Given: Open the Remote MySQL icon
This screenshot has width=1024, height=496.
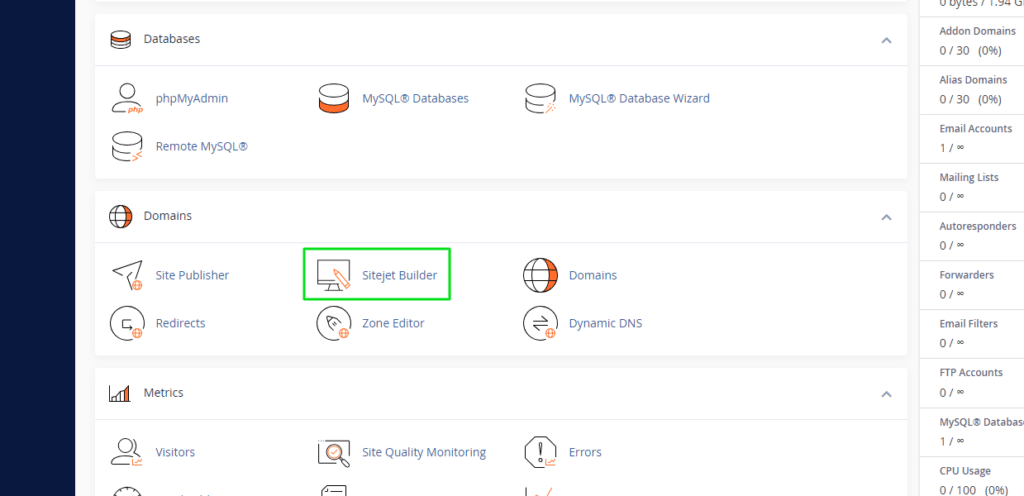Looking at the screenshot, I should coord(127,146).
